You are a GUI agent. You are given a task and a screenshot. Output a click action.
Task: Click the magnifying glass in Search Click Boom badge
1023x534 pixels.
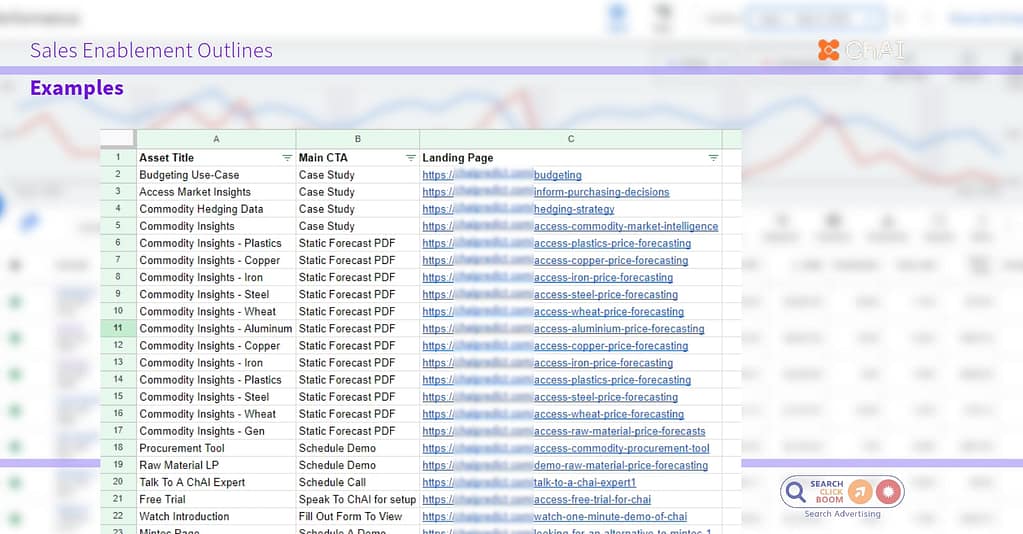click(x=796, y=492)
